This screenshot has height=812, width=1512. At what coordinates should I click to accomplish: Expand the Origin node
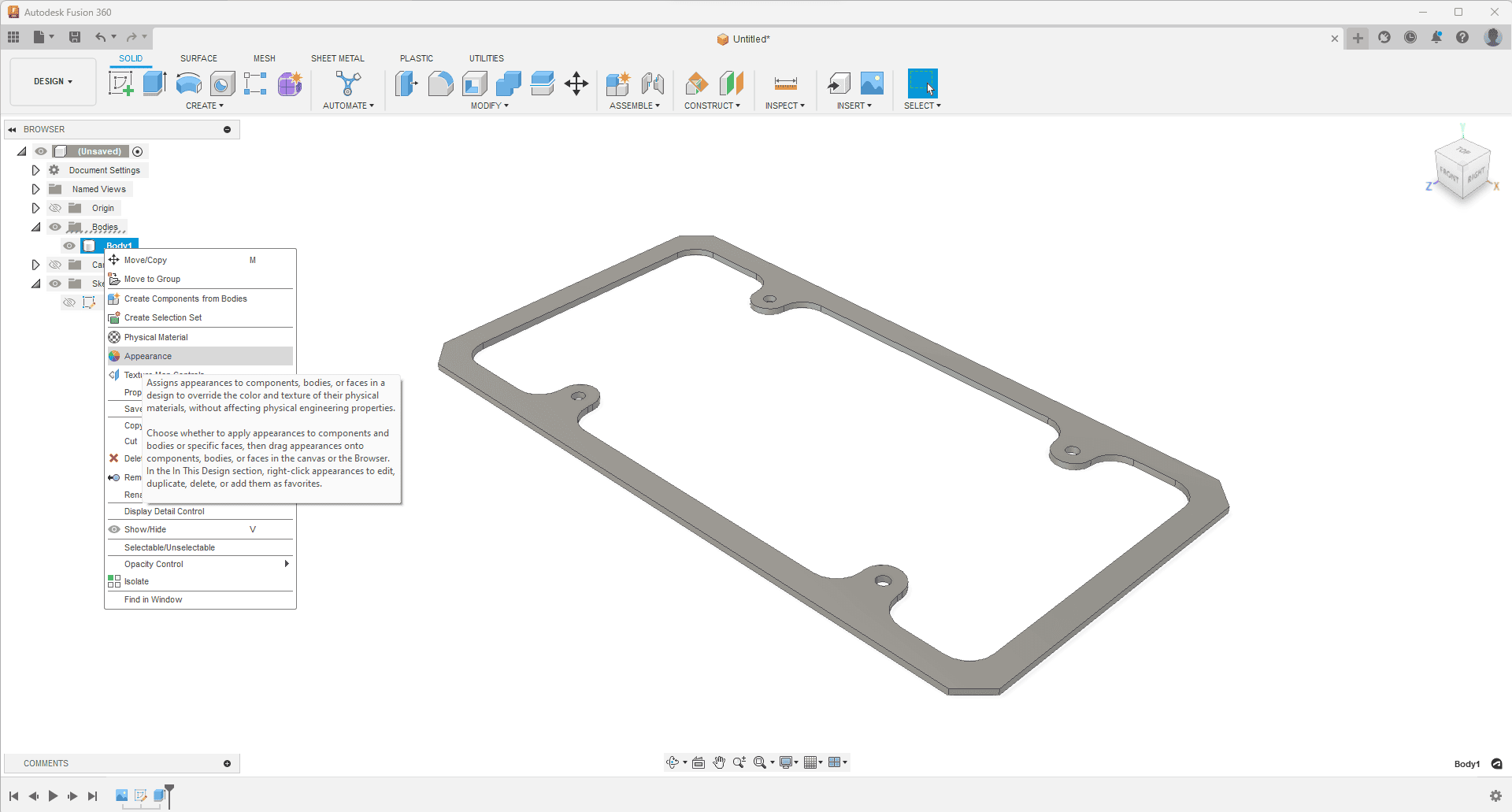tap(35, 208)
